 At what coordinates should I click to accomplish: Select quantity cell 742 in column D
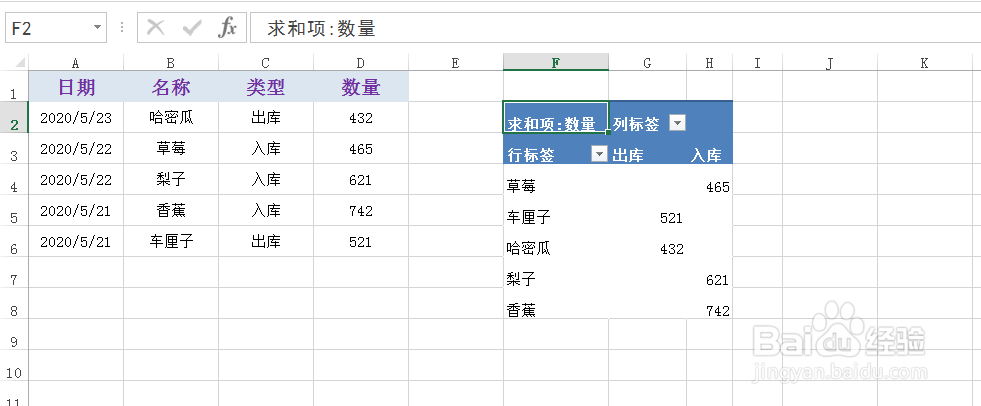click(361, 211)
